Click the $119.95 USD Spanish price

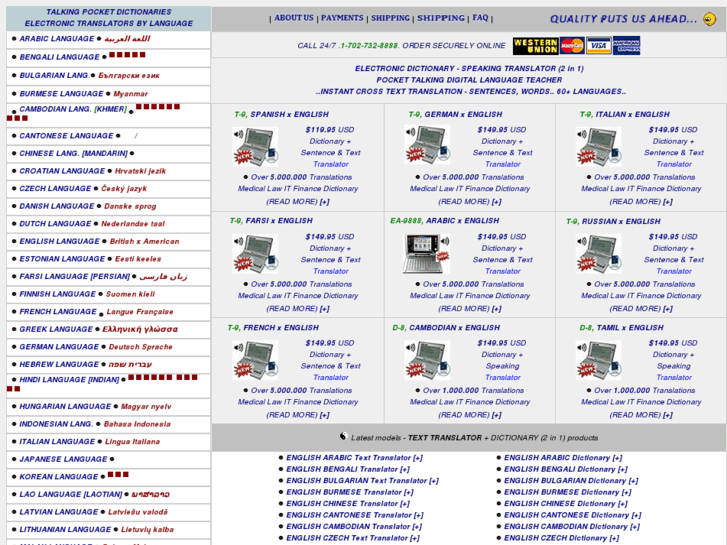coord(330,130)
